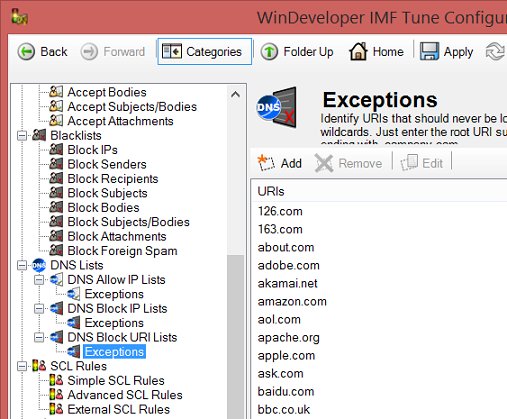Select baidu.com in URI list
Viewport: 507px width, 419px height.
(x=286, y=391)
